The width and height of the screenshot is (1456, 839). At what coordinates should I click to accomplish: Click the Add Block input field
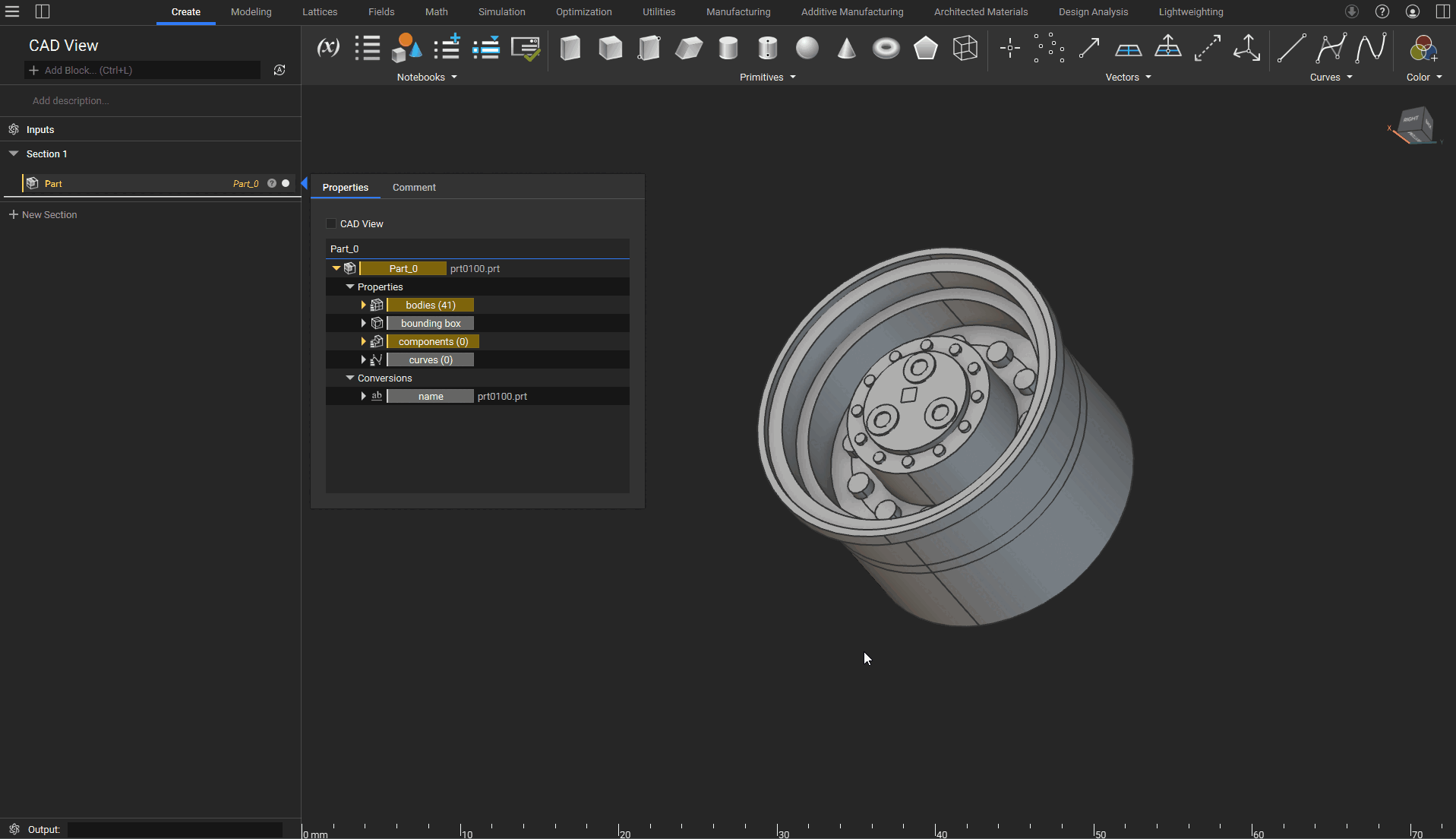pos(144,71)
